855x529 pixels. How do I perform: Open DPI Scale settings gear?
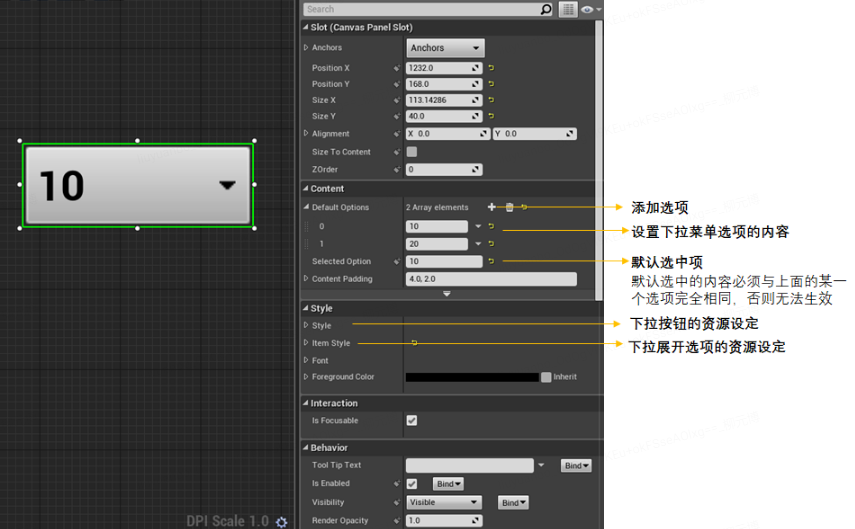[281, 522]
